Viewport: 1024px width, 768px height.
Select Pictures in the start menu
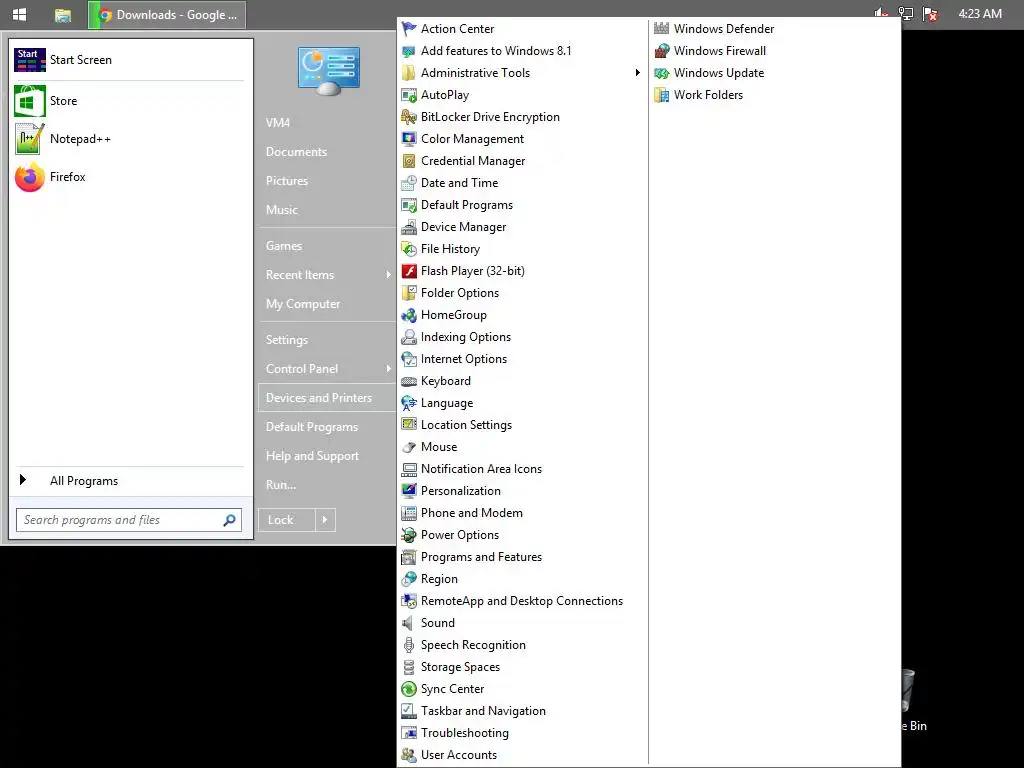[x=287, y=181]
